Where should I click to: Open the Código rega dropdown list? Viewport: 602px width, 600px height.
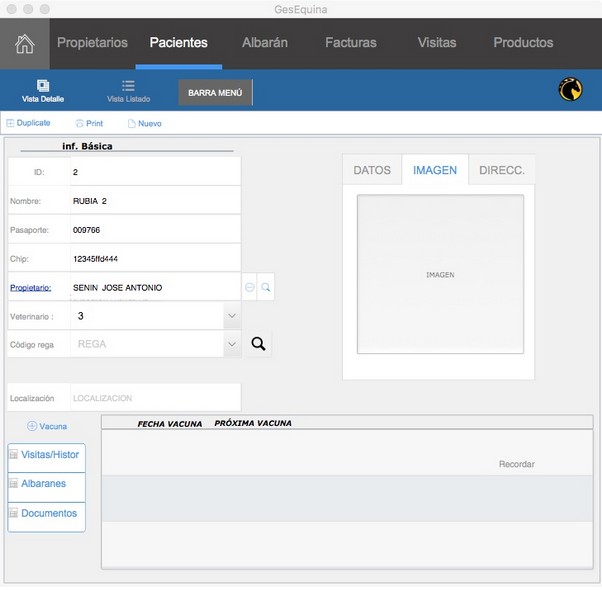click(x=231, y=344)
